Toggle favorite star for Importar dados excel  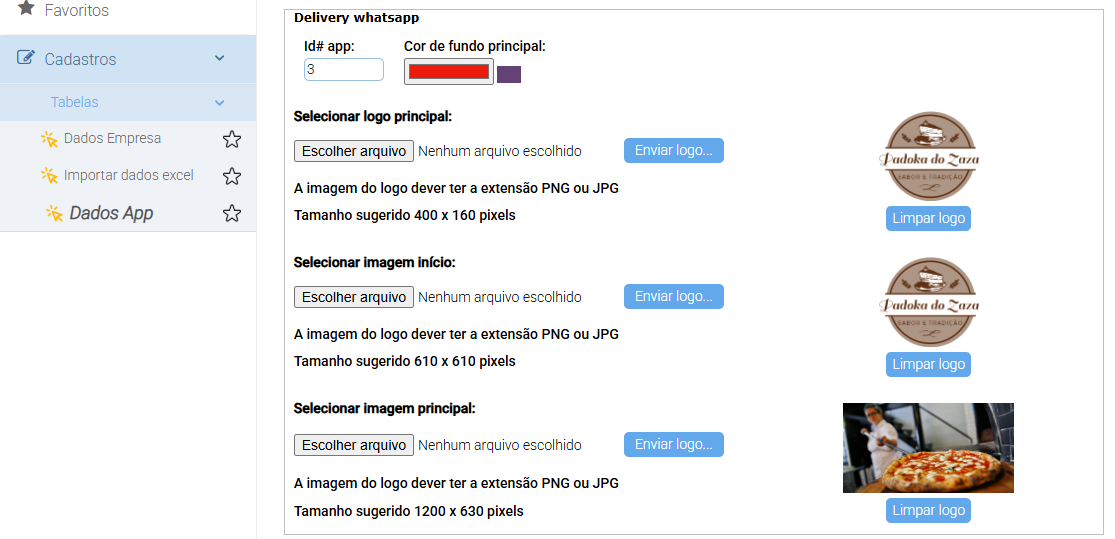[x=232, y=176]
